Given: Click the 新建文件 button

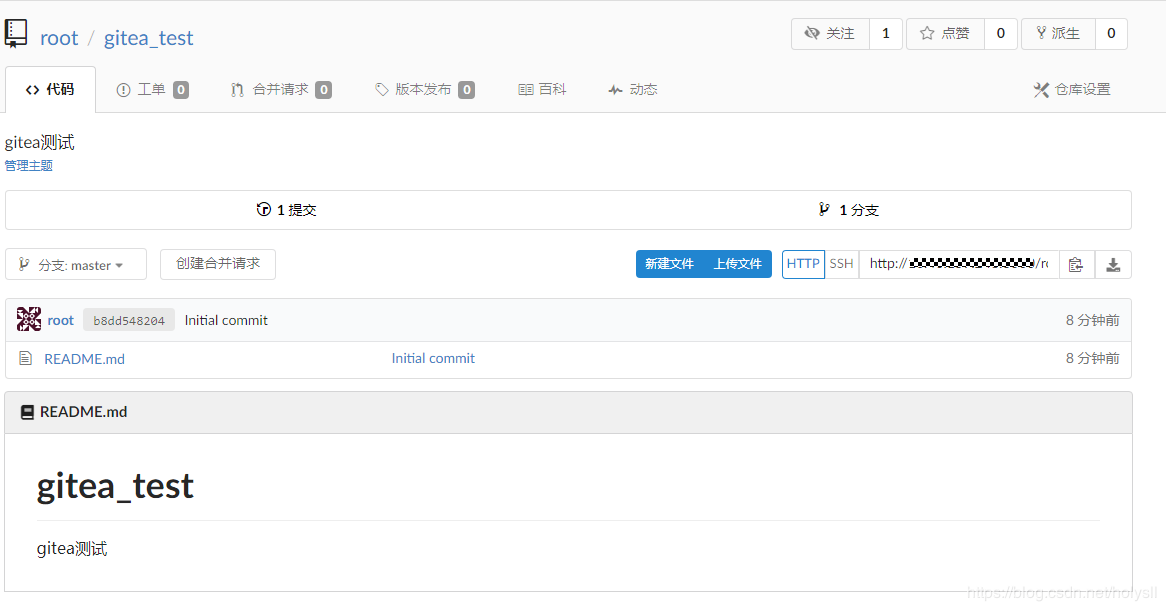Looking at the screenshot, I should point(668,263).
